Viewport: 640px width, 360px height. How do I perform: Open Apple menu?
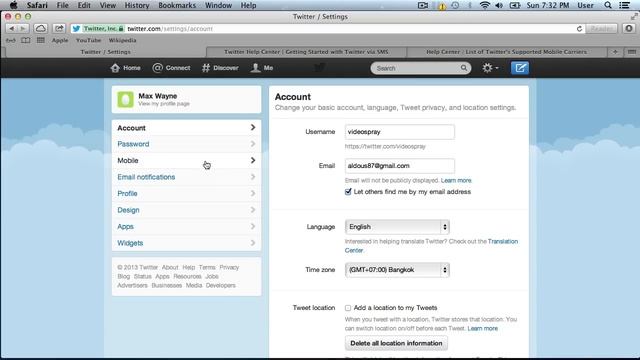click(13, 5)
